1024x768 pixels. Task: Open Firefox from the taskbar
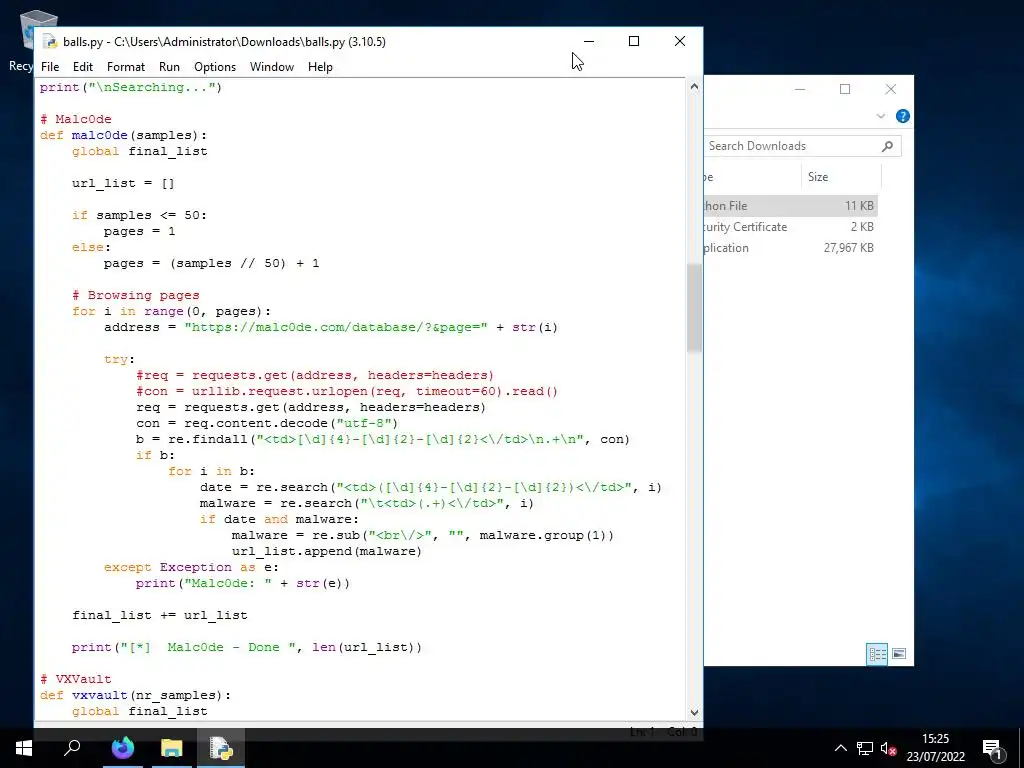pyautogui.click(x=122, y=748)
